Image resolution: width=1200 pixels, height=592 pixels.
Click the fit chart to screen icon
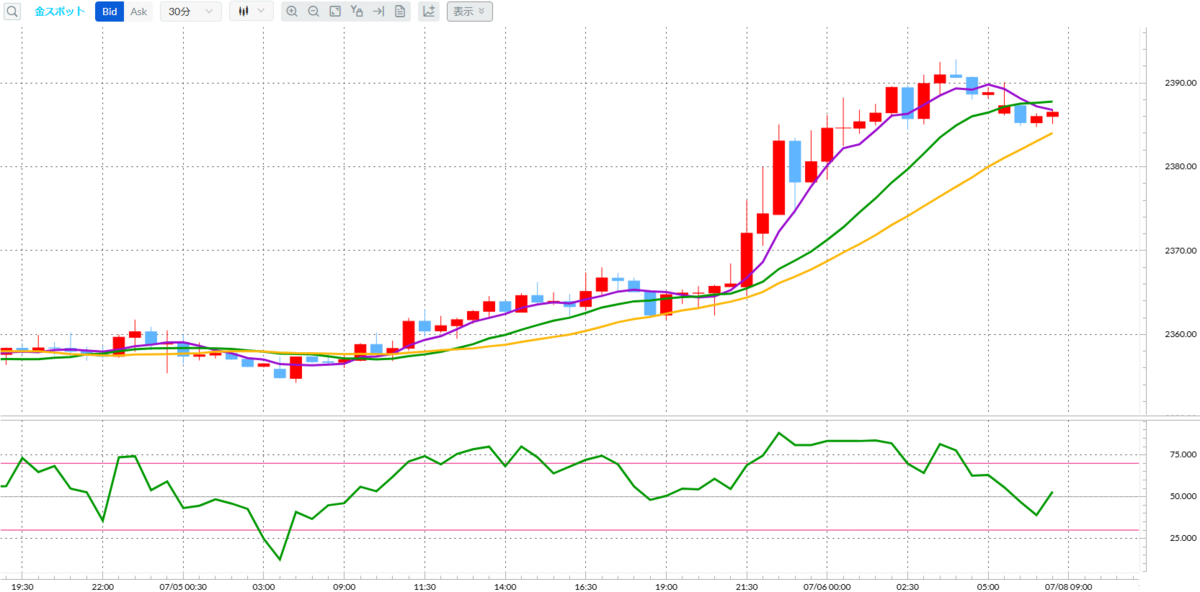click(x=335, y=12)
